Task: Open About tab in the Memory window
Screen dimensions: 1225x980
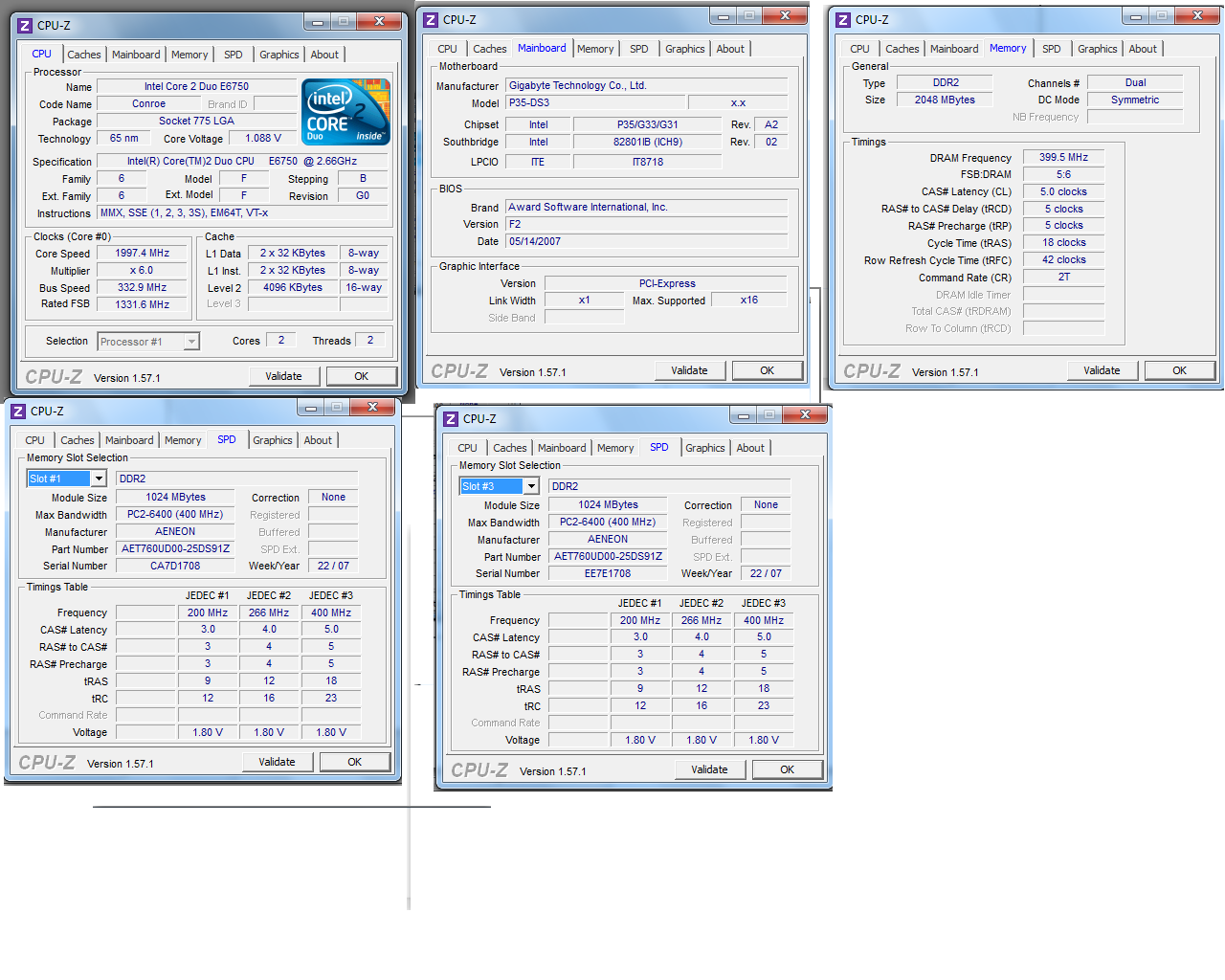Action: point(1143,49)
